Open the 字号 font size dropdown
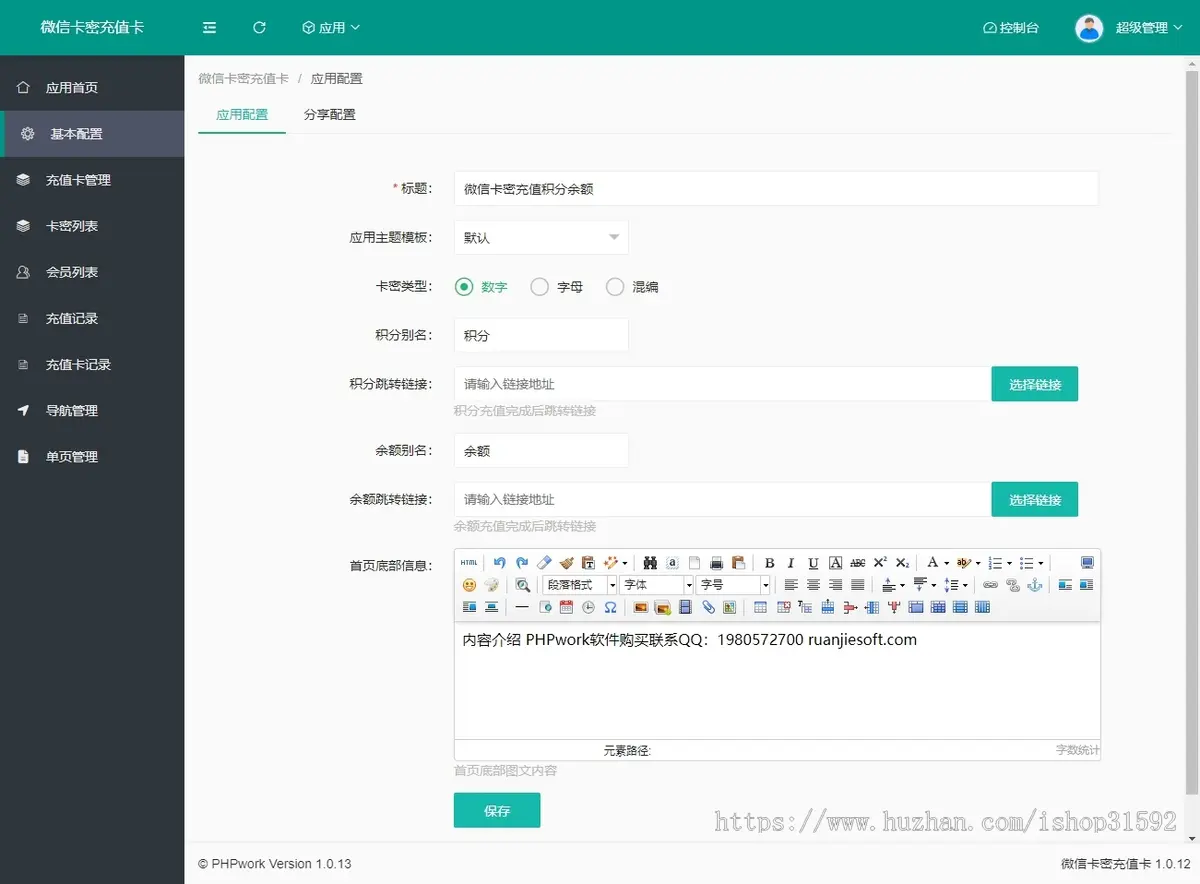The width and height of the screenshot is (1200, 884). 735,585
